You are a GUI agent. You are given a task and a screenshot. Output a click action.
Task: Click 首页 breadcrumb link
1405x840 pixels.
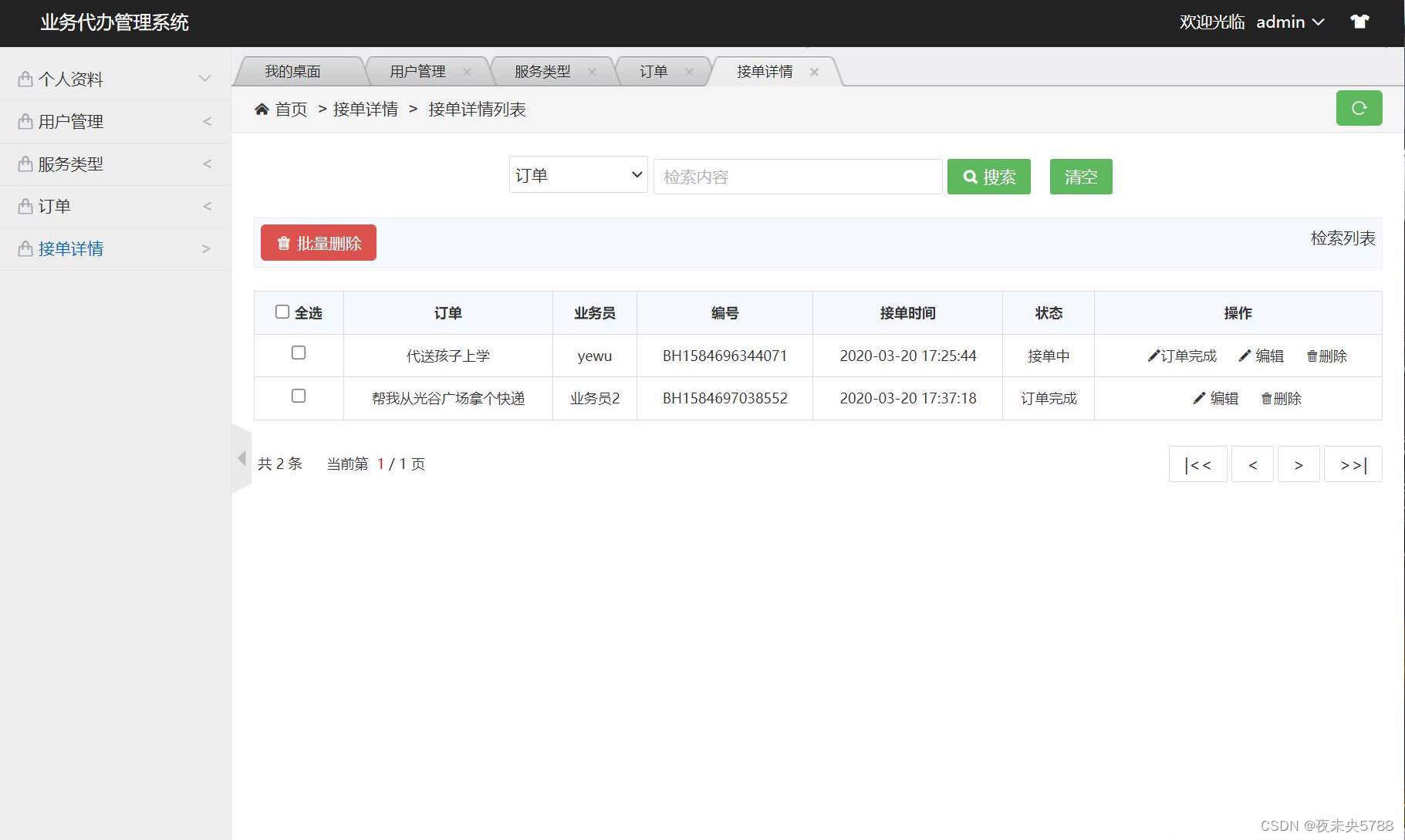point(291,110)
